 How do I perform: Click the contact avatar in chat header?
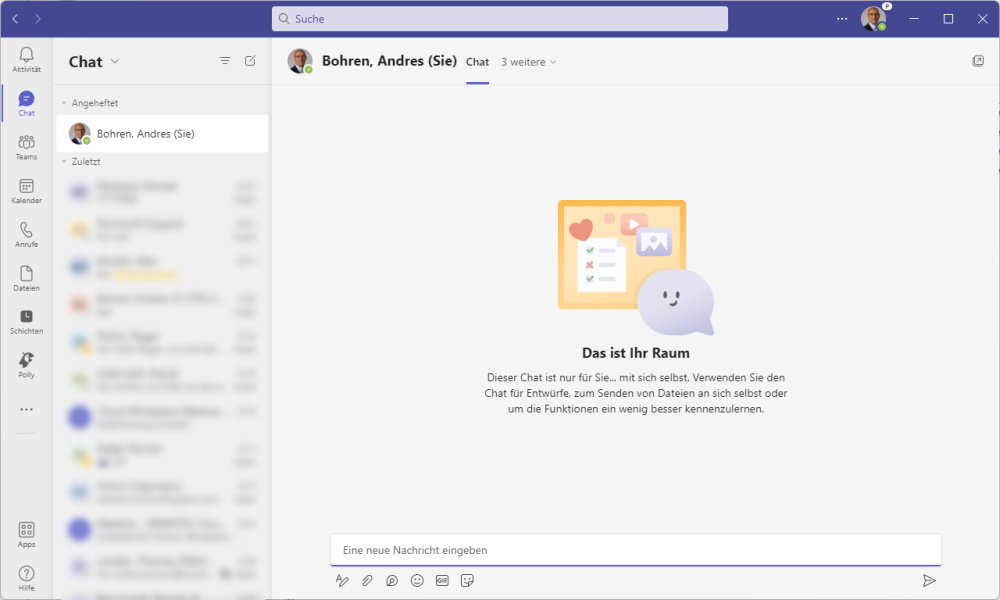[300, 61]
